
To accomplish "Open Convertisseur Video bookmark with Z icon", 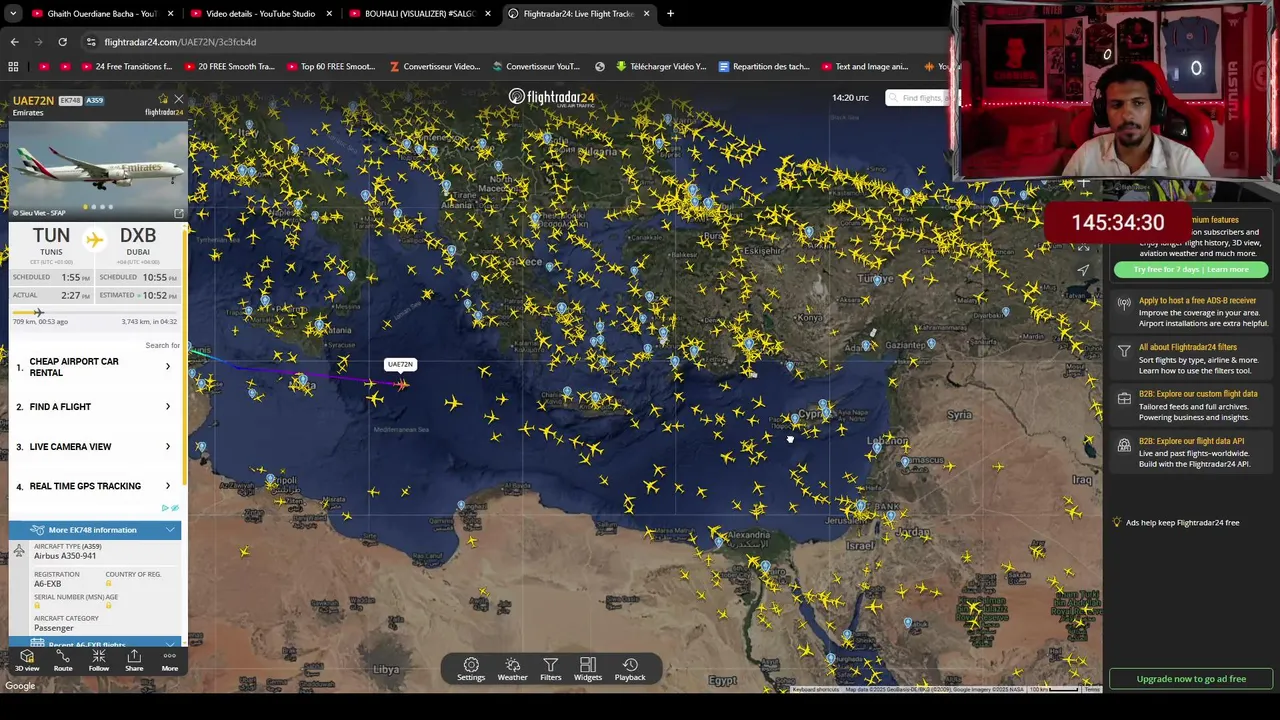I will point(435,67).
